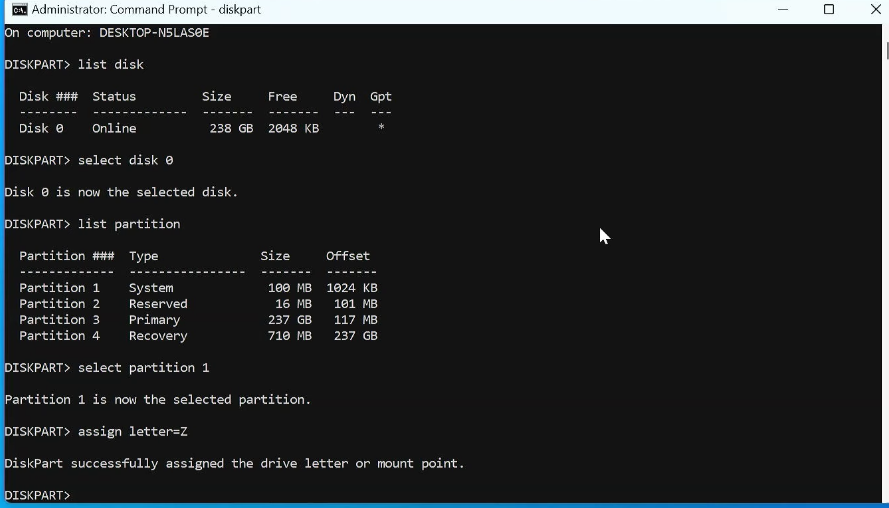The width and height of the screenshot is (889, 508).
Task: Click the vertical scrollbar thumb
Action: click(886, 50)
